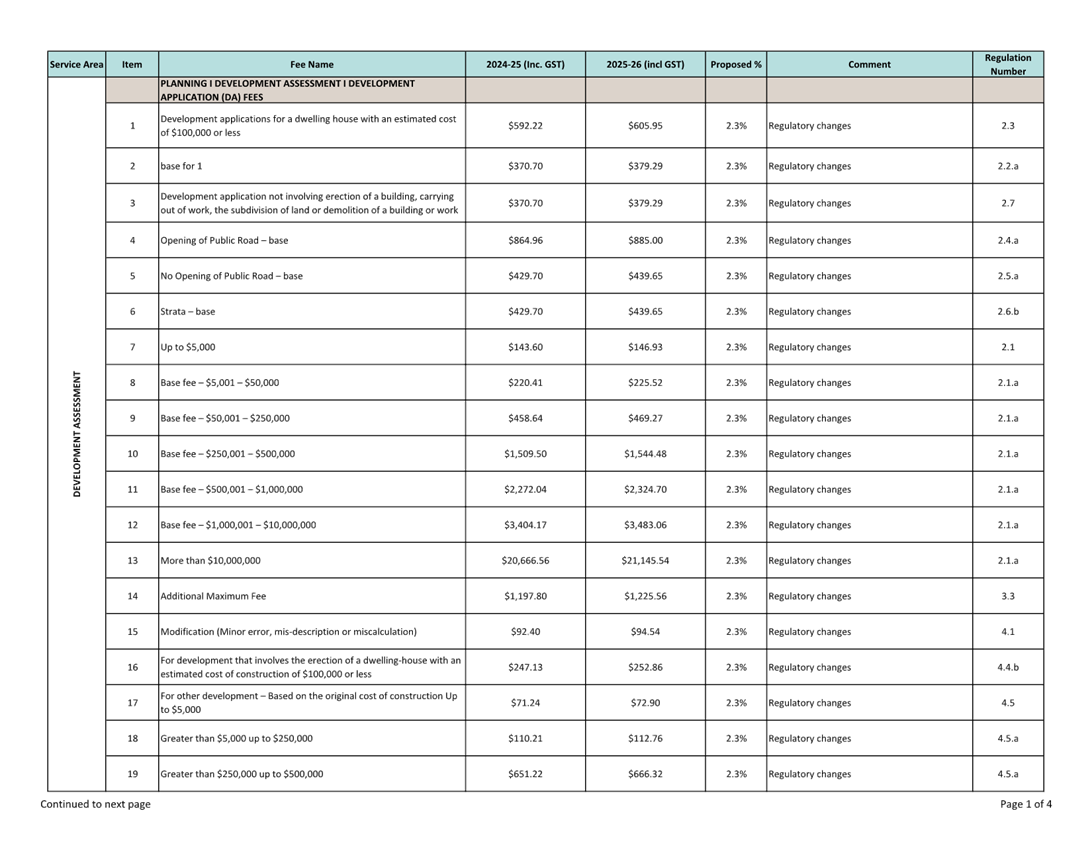Click regulation number '2.2.a'
The width and height of the screenshot is (1092, 844).
click(1008, 166)
